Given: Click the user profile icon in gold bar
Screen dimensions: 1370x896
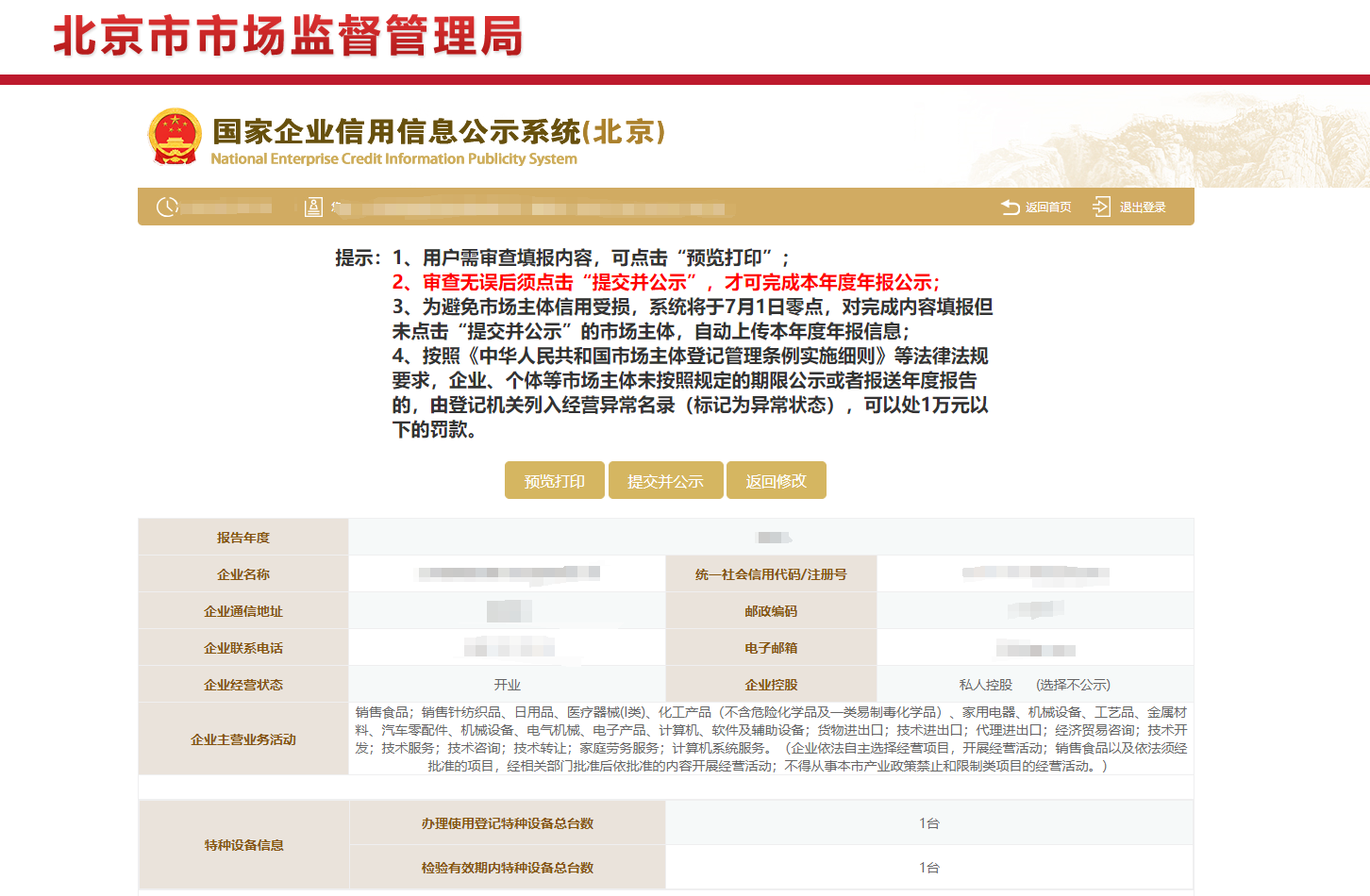Looking at the screenshot, I should pos(313,207).
